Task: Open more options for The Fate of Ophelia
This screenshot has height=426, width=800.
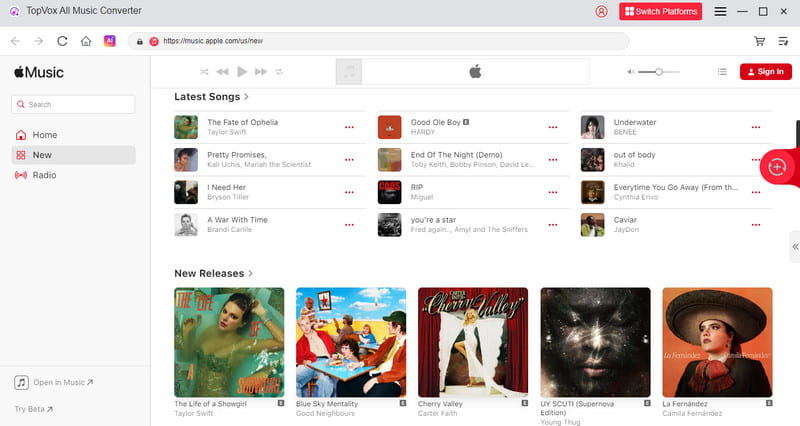Action: pos(349,127)
